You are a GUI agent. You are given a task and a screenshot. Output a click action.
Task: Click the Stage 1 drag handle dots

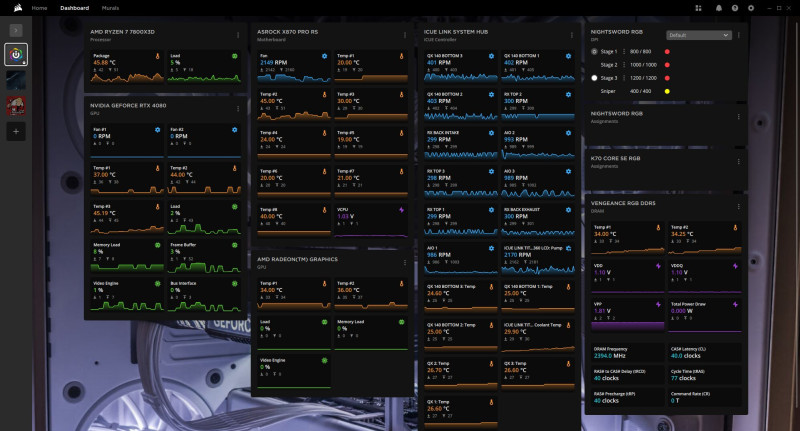point(623,52)
